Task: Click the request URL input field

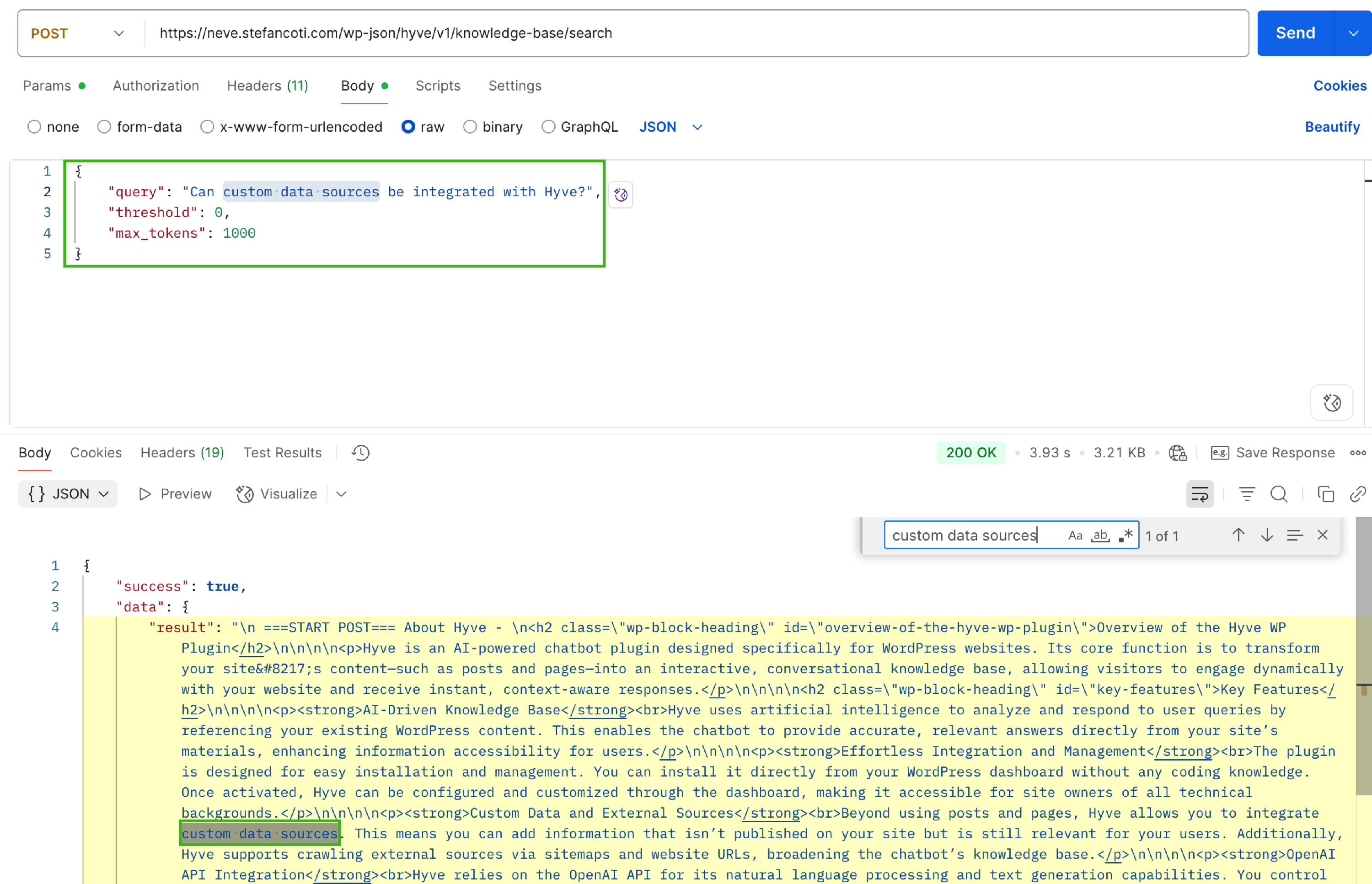Action: (x=689, y=33)
